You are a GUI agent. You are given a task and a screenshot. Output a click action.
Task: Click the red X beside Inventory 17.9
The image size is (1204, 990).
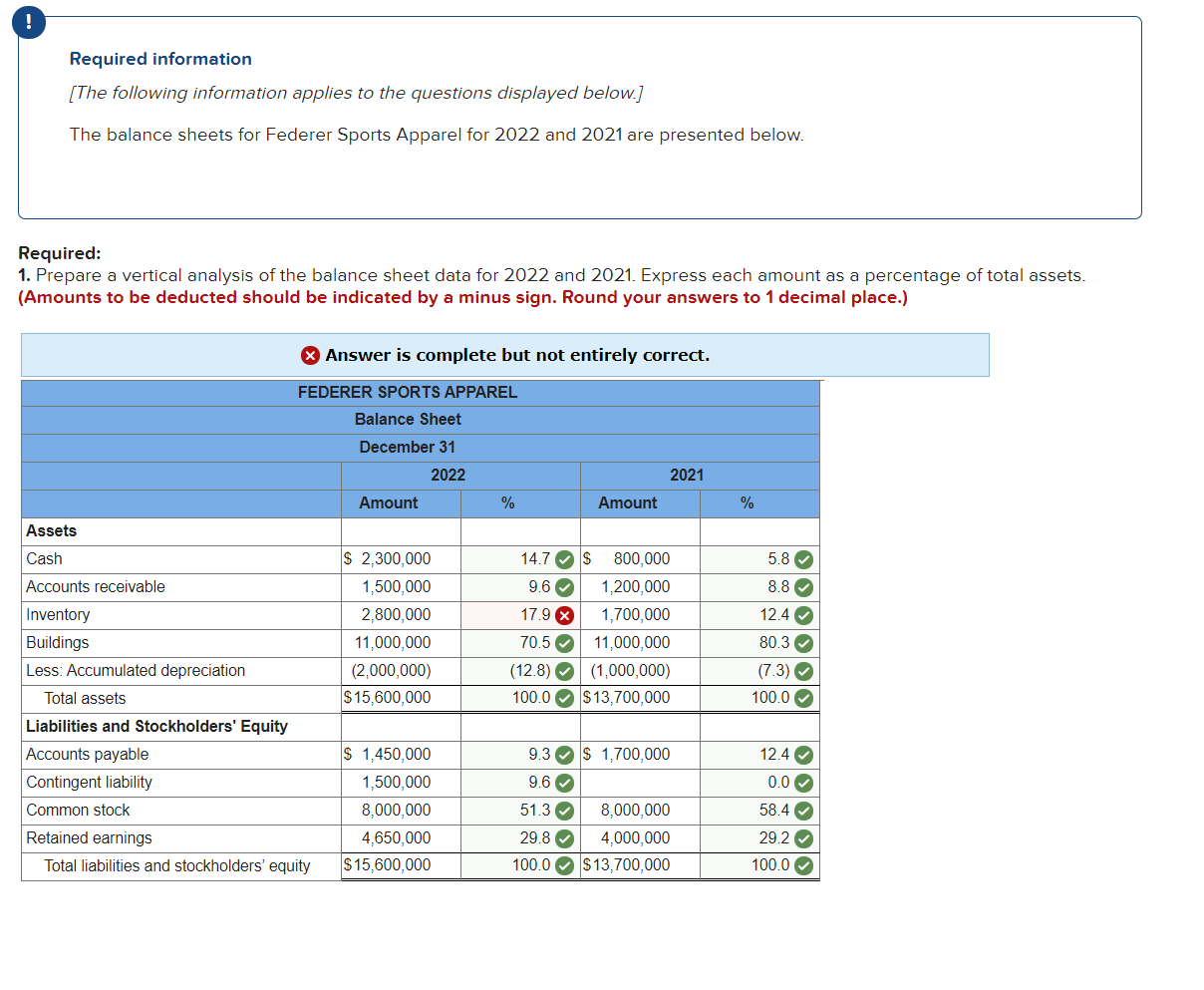point(564,615)
